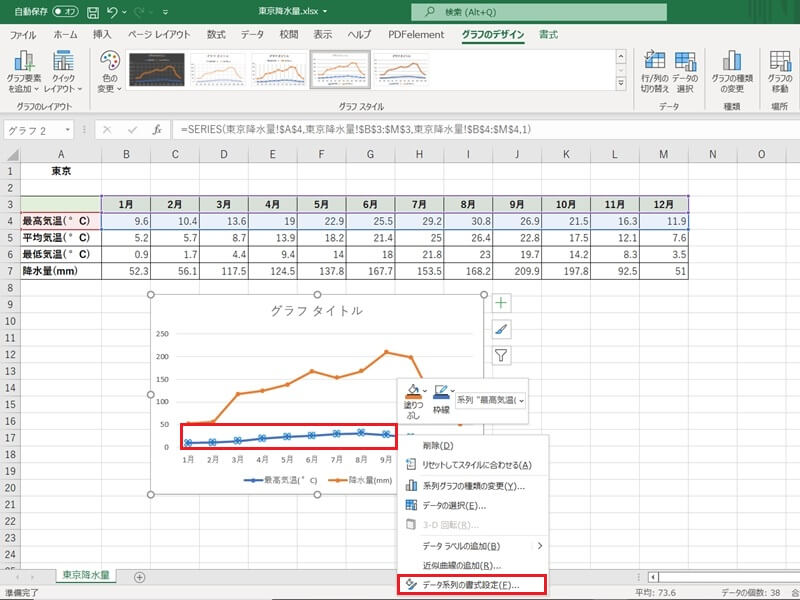Screen dimensions: 800x600
Task: Open 色の変更 dropdown
Action: [x=110, y=70]
